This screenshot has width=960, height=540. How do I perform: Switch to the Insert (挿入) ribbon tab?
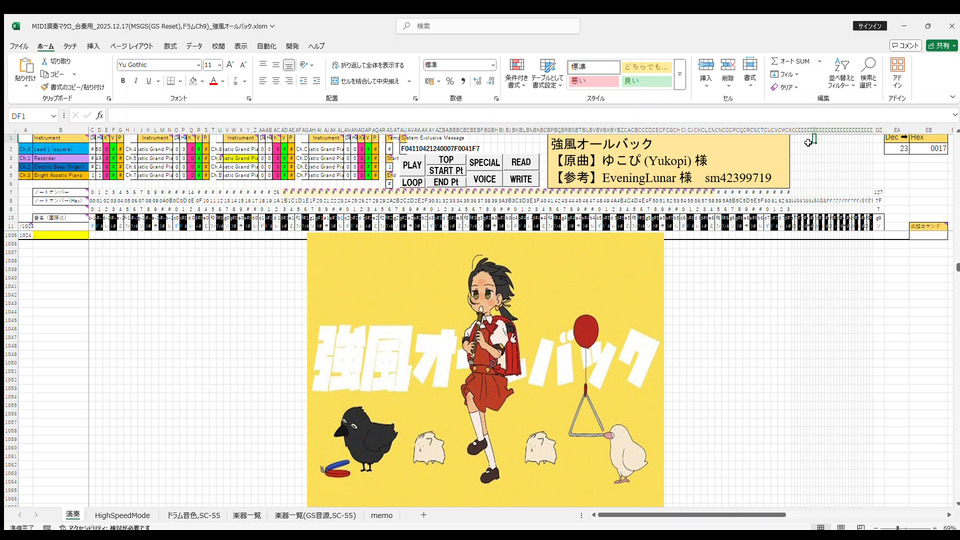click(x=93, y=47)
